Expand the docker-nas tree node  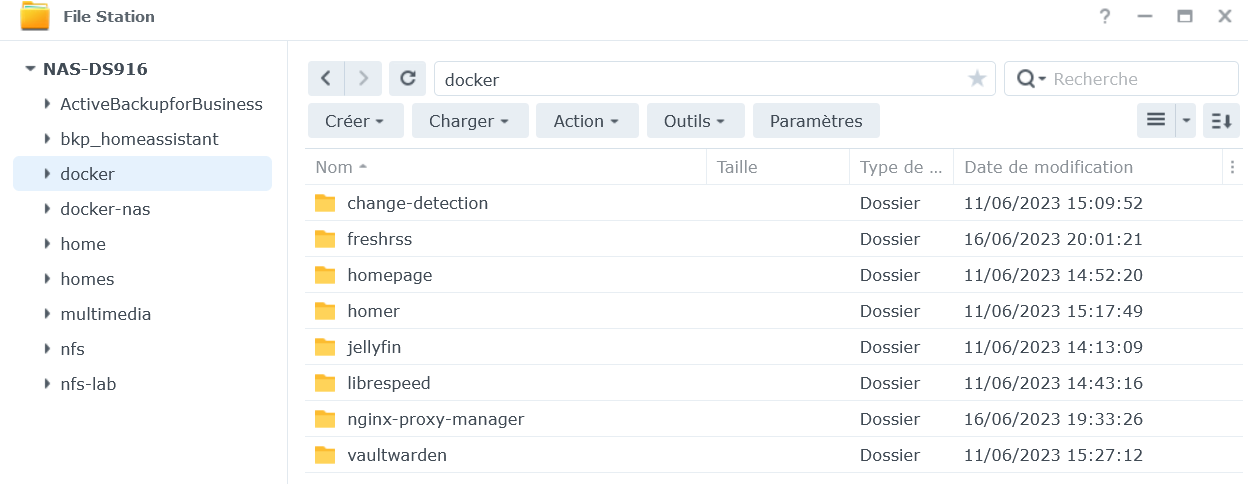(x=47, y=209)
